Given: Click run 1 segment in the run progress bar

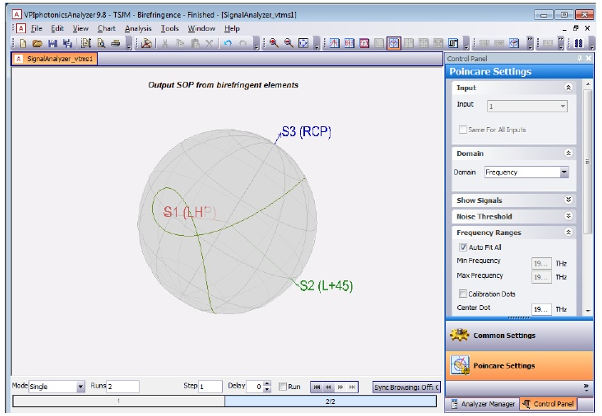Looking at the screenshot, I should point(119,401).
